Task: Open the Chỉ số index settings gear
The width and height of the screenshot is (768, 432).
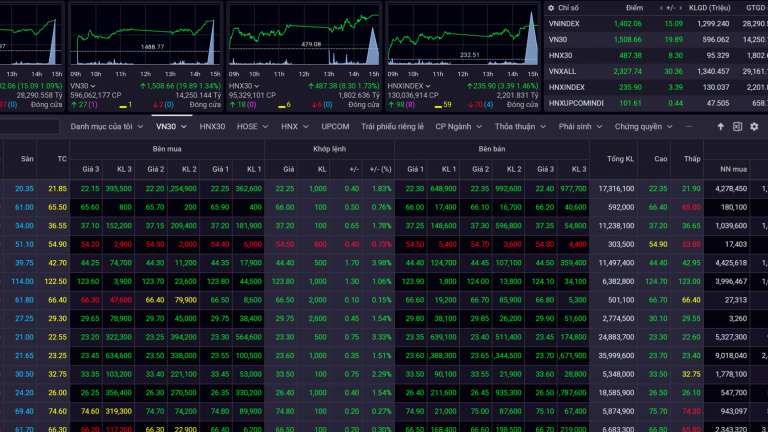Action: [x=551, y=8]
